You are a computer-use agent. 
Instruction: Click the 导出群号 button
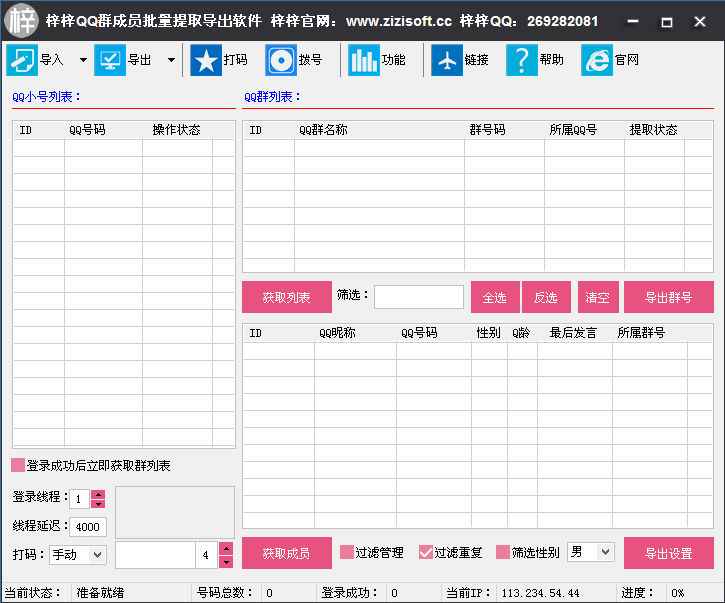point(669,297)
